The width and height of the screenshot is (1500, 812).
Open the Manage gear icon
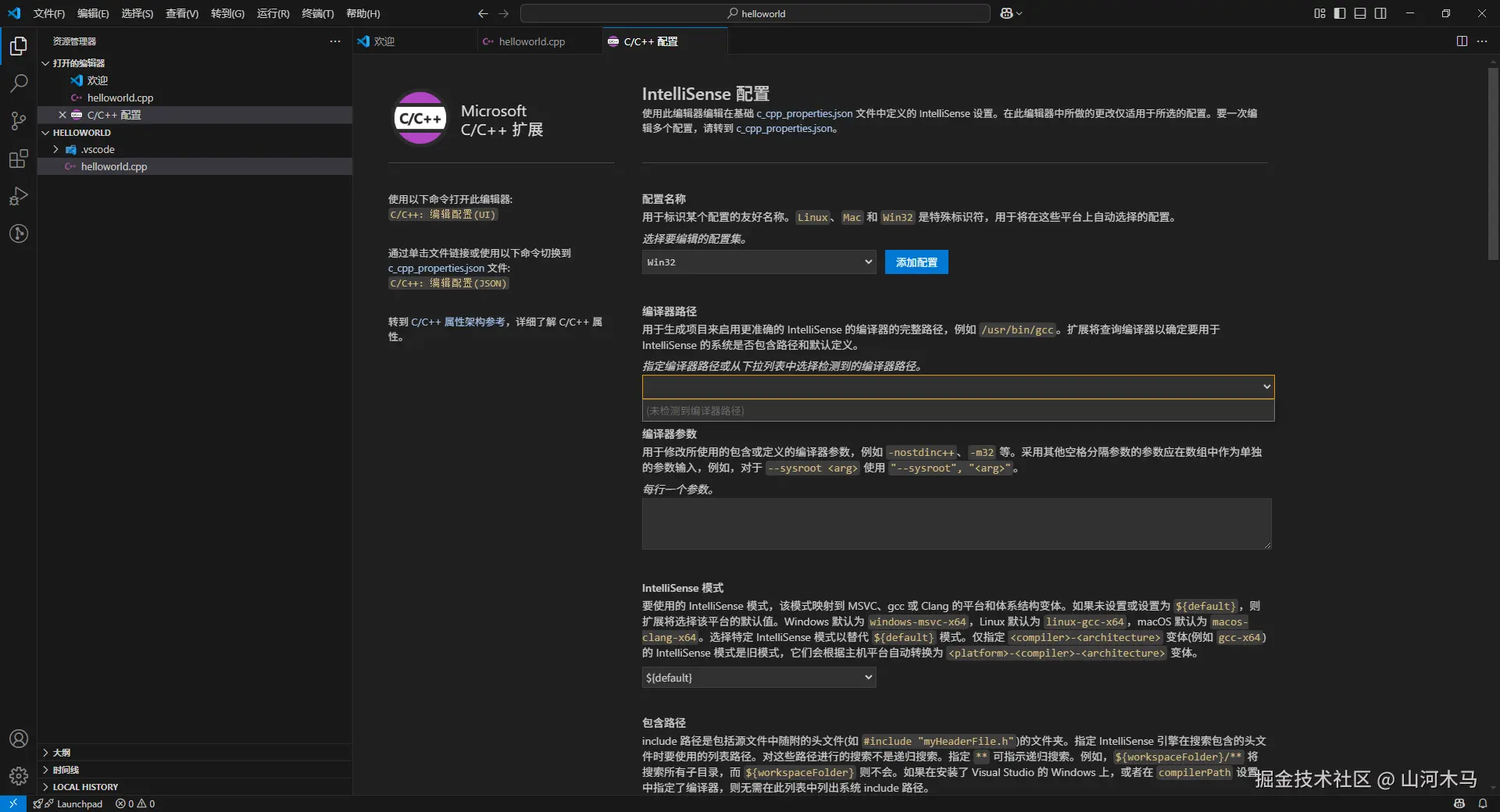(19, 775)
